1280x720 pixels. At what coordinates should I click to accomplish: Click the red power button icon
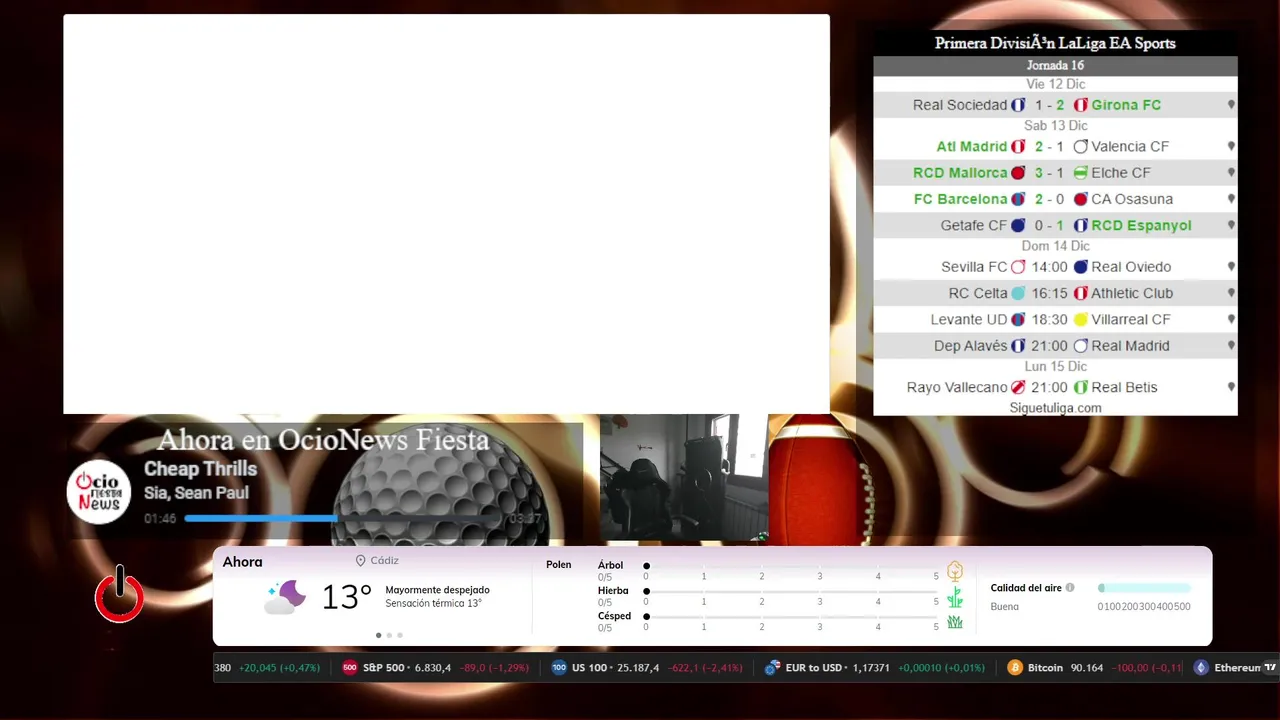(x=119, y=595)
